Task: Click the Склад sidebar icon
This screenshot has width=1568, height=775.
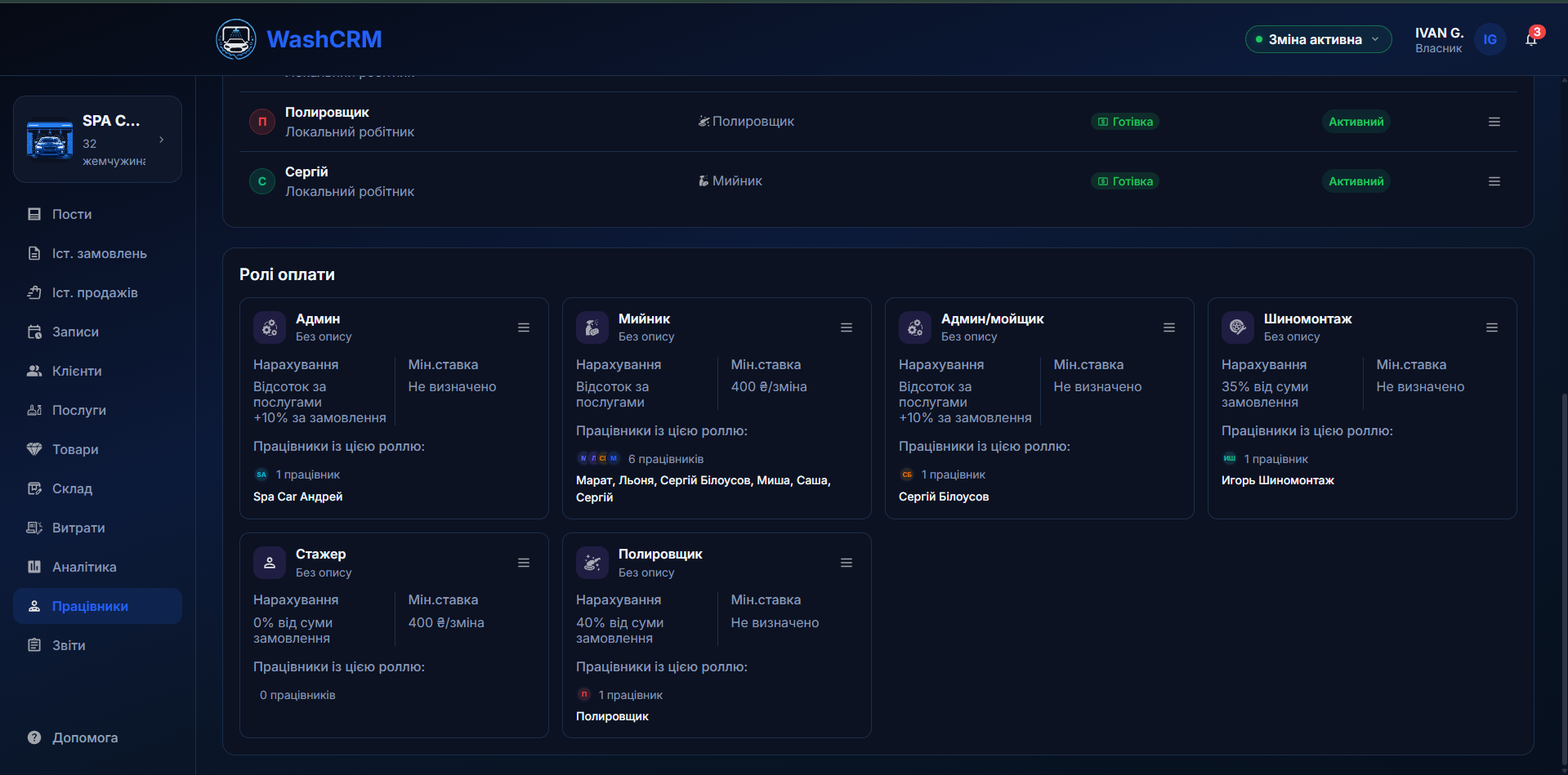Action: [34, 488]
